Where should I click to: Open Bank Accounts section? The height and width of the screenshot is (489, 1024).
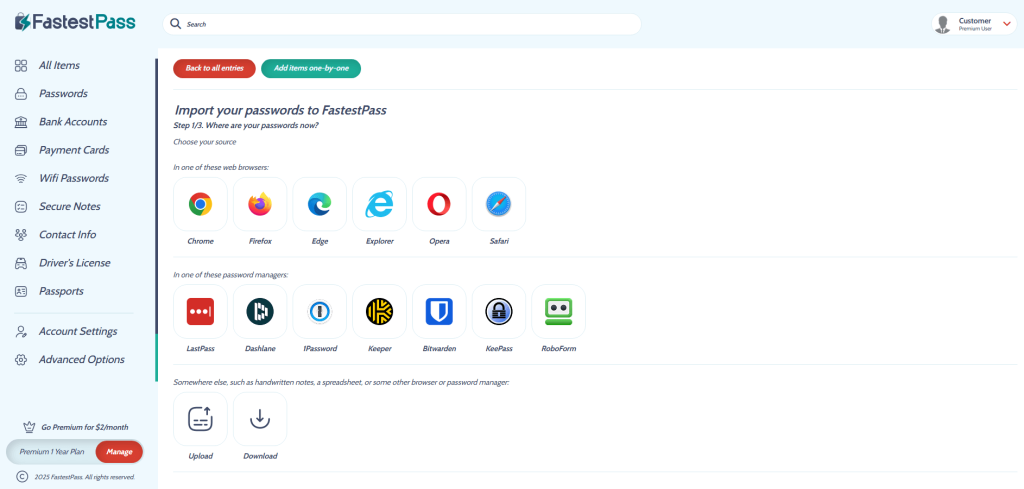pos(73,121)
